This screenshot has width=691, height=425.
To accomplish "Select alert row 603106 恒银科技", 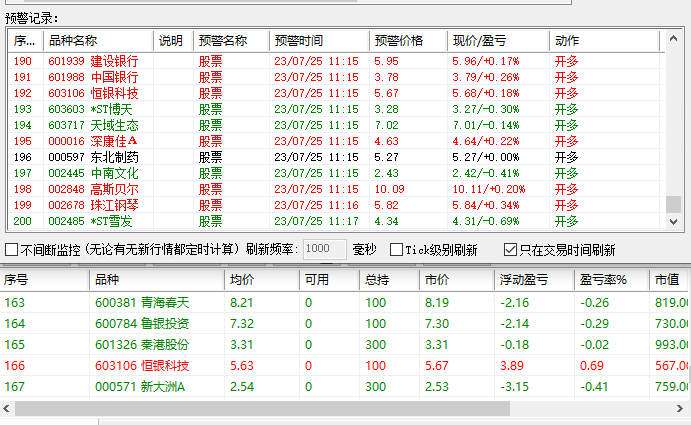I will point(336,93).
